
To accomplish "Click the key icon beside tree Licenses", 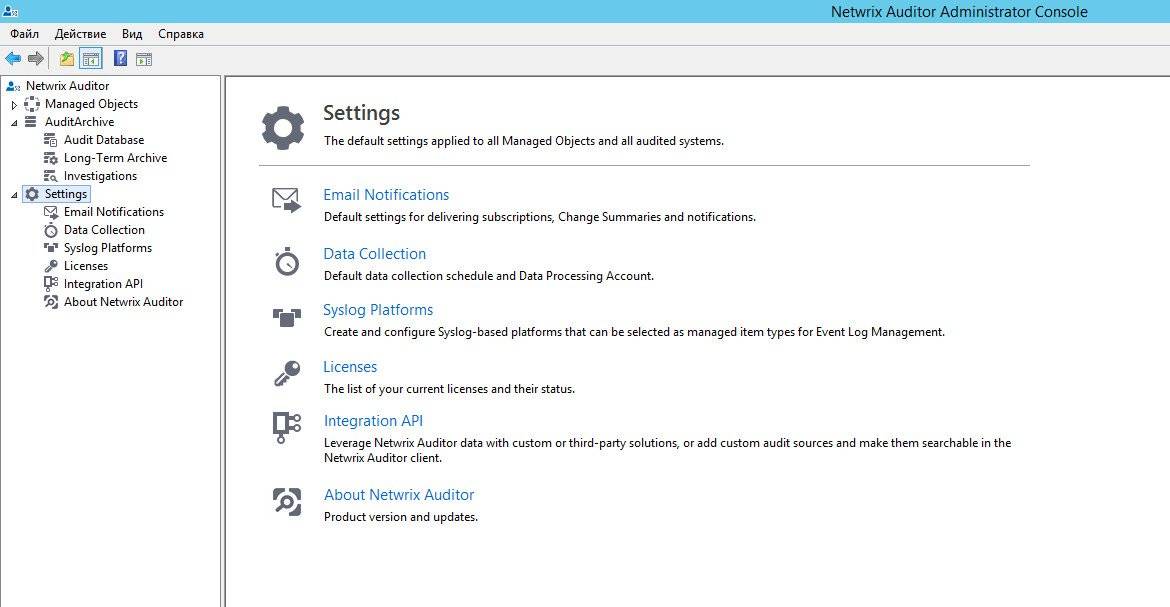I will coord(51,266).
